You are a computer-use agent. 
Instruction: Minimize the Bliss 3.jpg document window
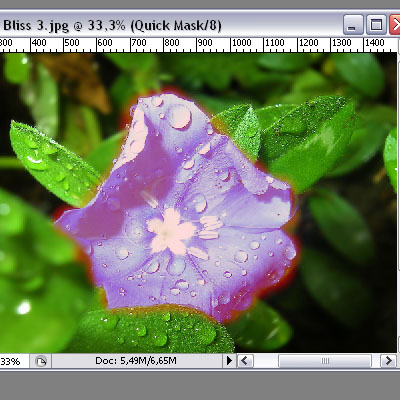(353, 25)
